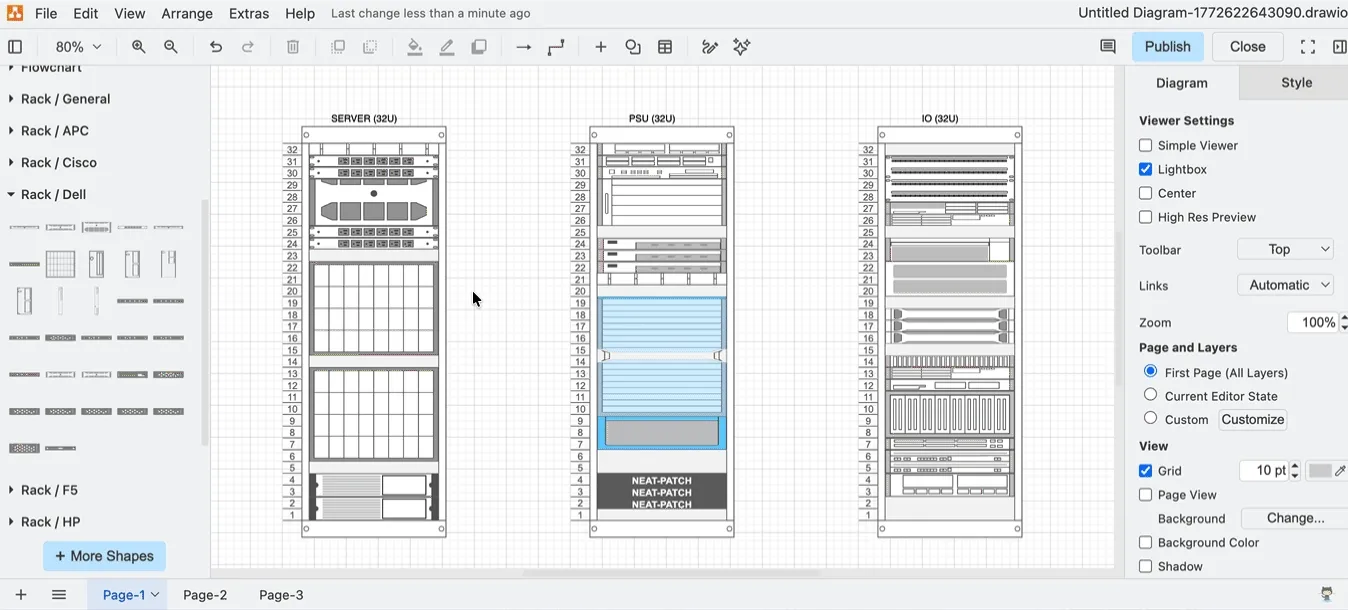Click the Close button
Image resolution: width=1348 pixels, height=610 pixels.
pos(1248,47)
